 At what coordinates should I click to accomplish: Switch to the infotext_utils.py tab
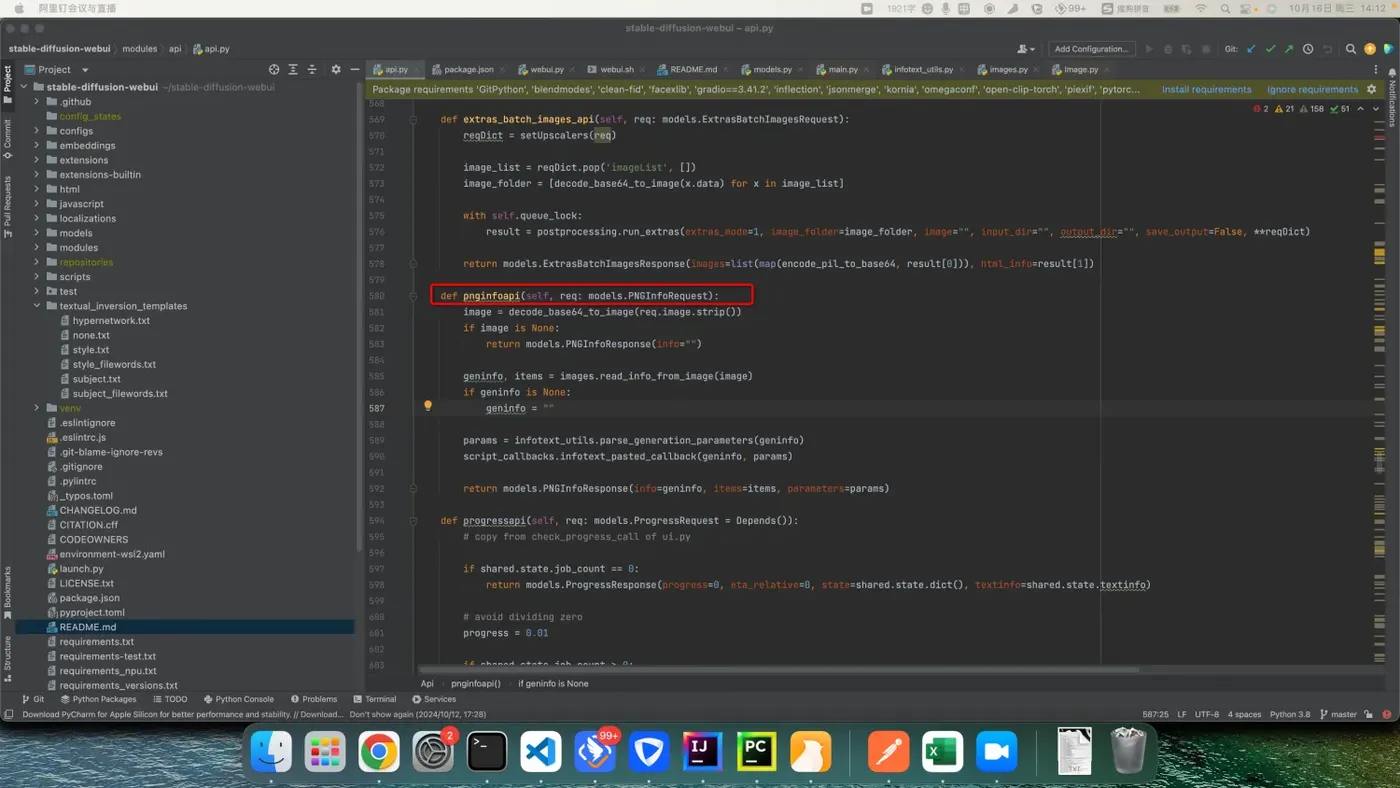pyautogui.click(x=923, y=70)
